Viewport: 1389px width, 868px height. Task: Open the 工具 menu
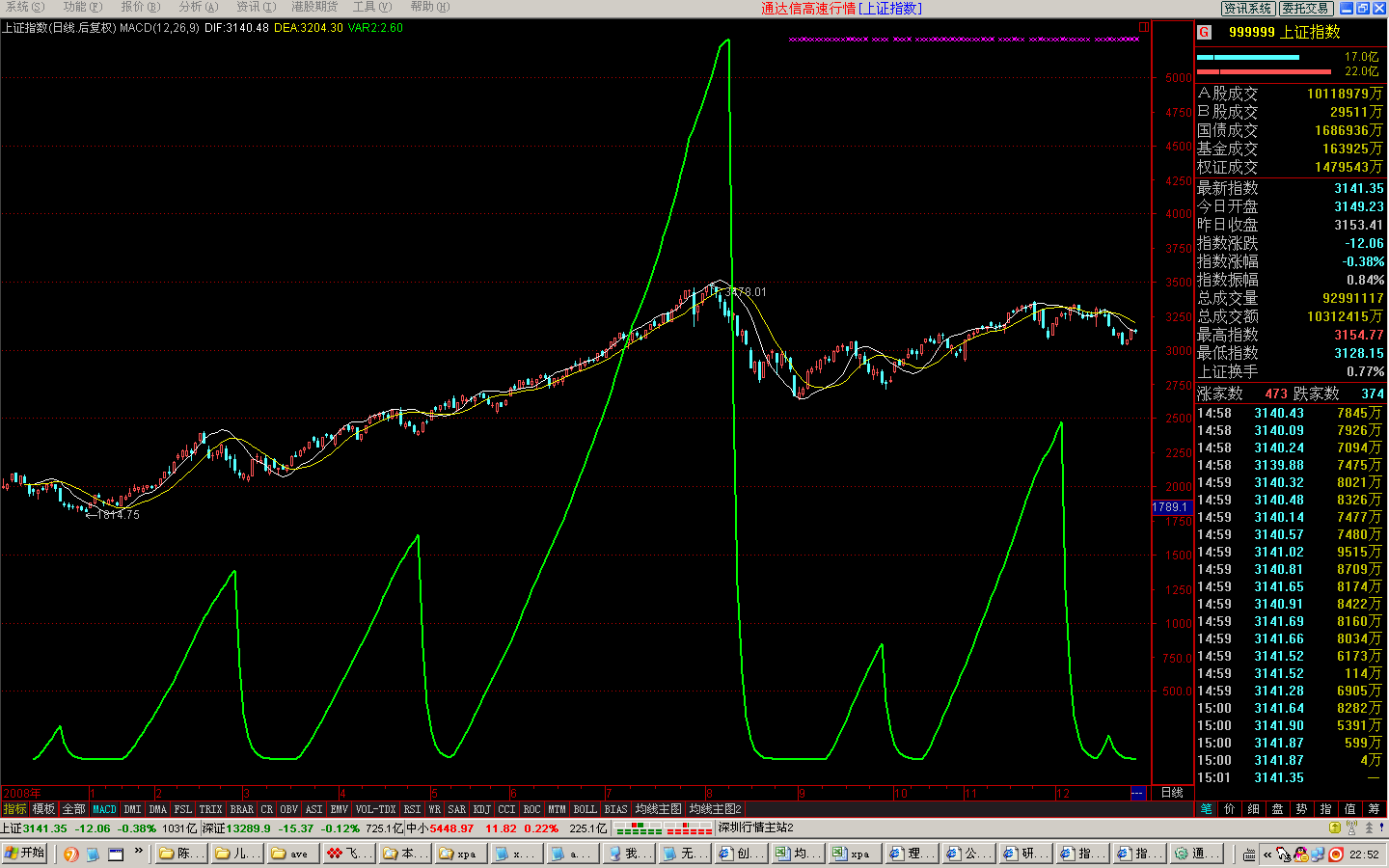point(371,7)
